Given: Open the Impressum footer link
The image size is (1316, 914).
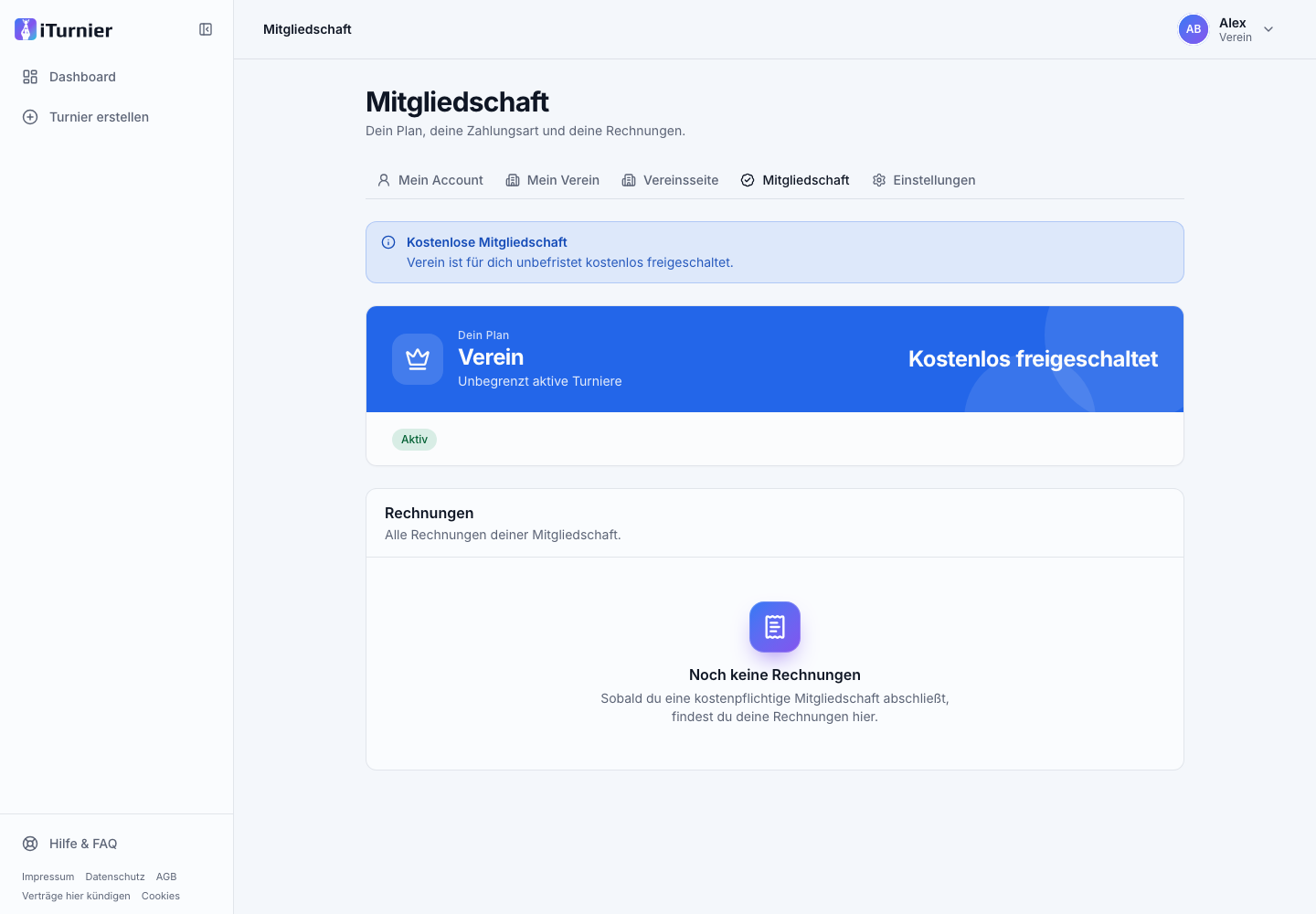Looking at the screenshot, I should [48, 877].
